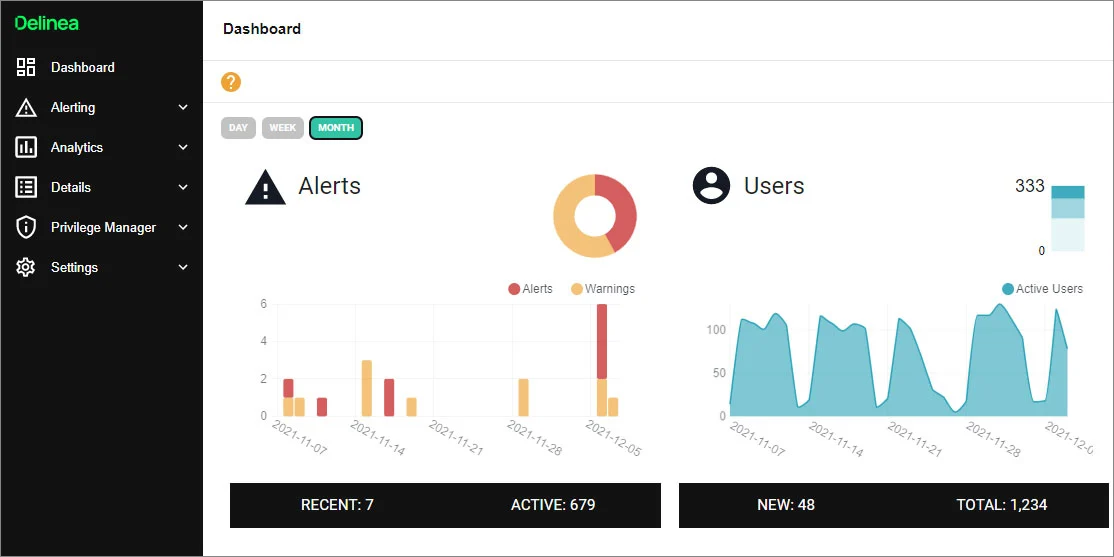The height and width of the screenshot is (557, 1114).
Task: Click the Active Users legend label
Action: coord(1049,289)
